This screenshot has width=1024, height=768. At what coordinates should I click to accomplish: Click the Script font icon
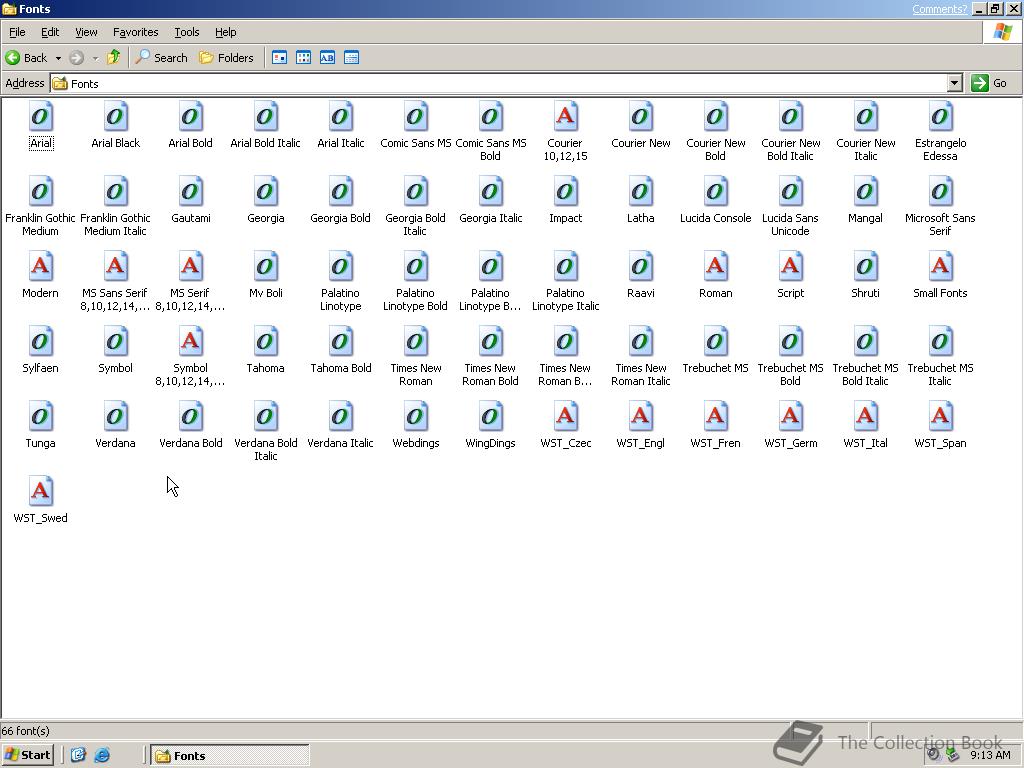(x=790, y=266)
